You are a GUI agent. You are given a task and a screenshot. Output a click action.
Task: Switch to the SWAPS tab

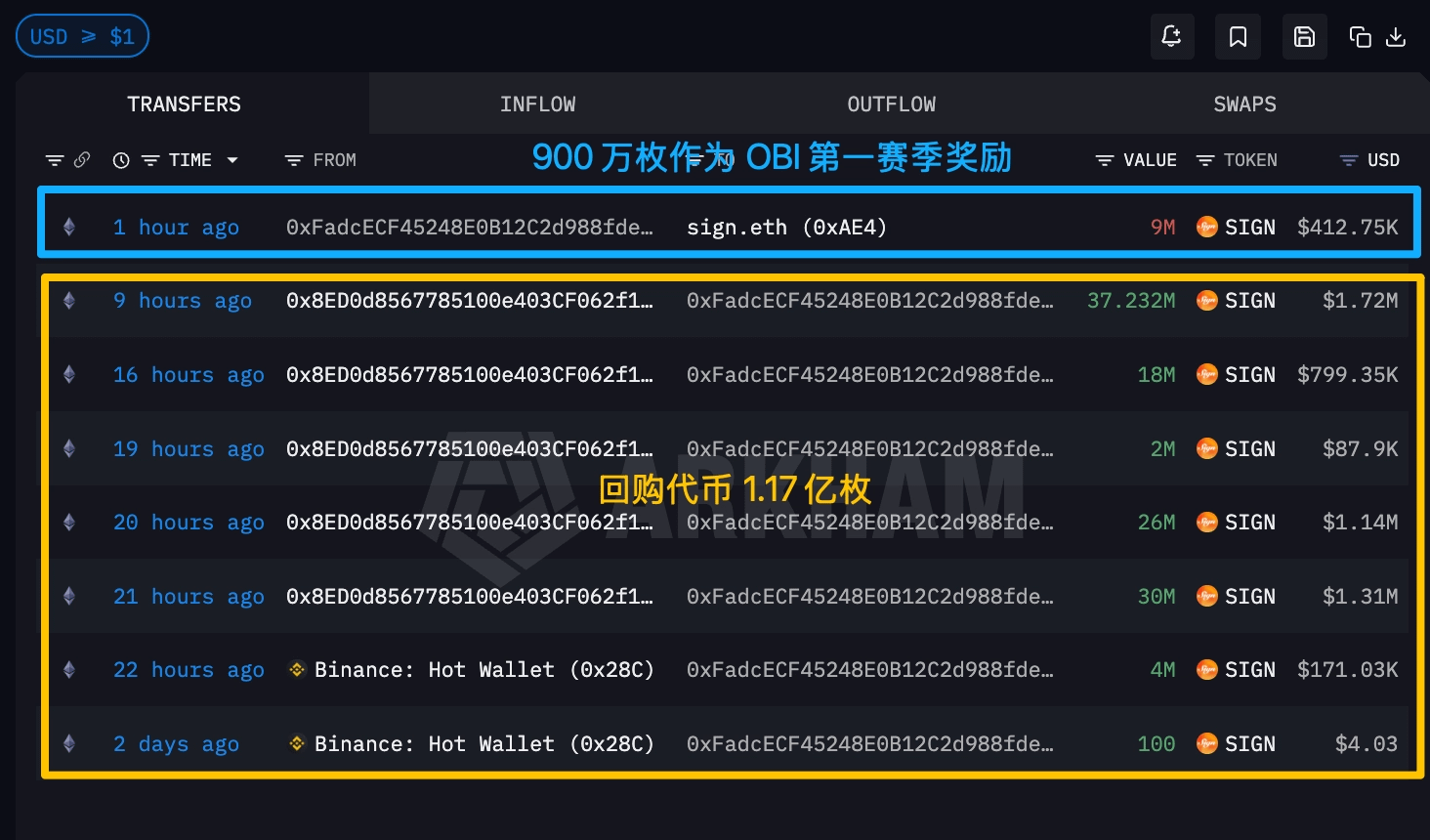click(1244, 104)
